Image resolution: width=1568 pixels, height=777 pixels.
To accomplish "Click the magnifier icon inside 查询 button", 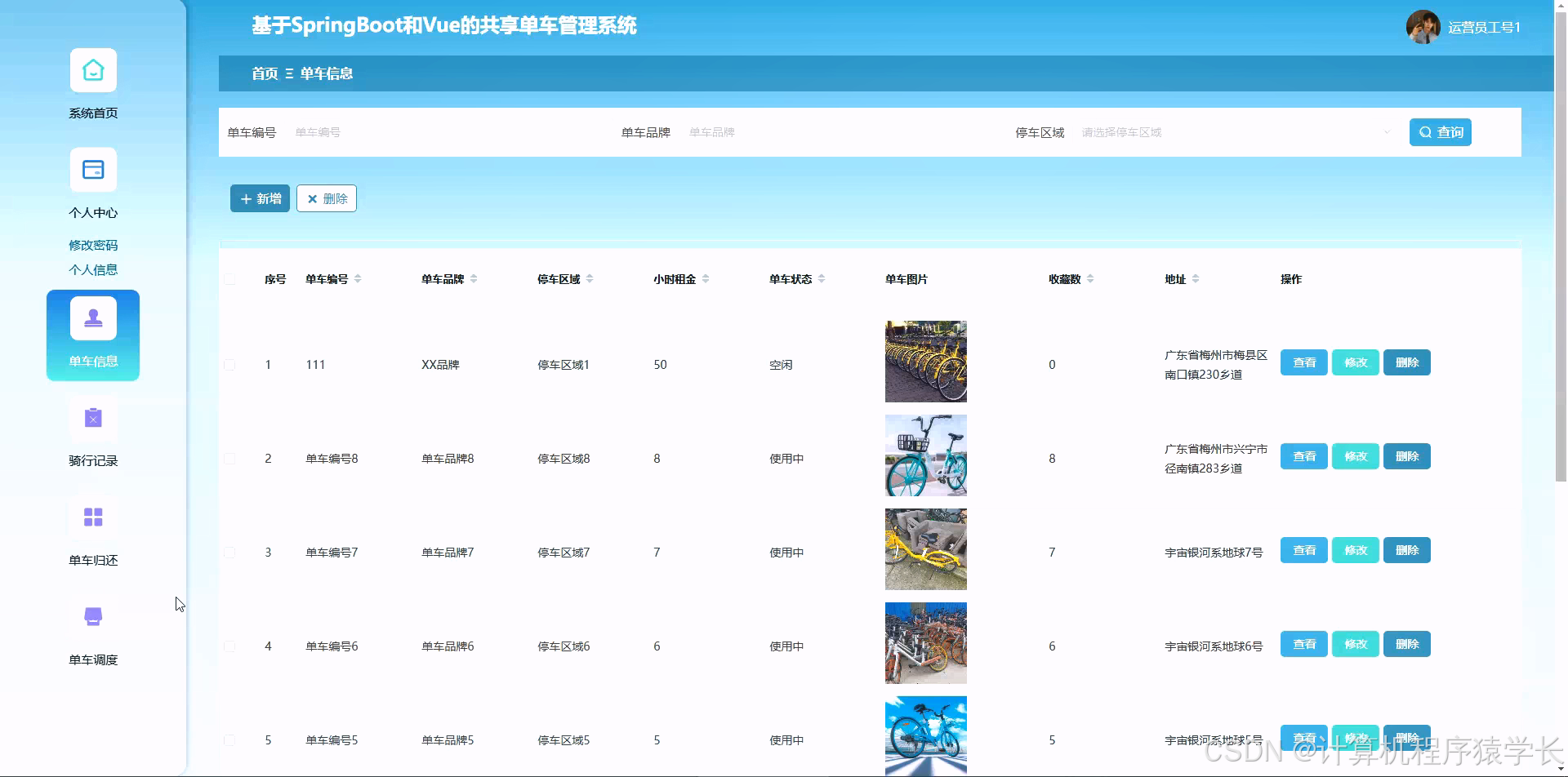I will click(1425, 131).
